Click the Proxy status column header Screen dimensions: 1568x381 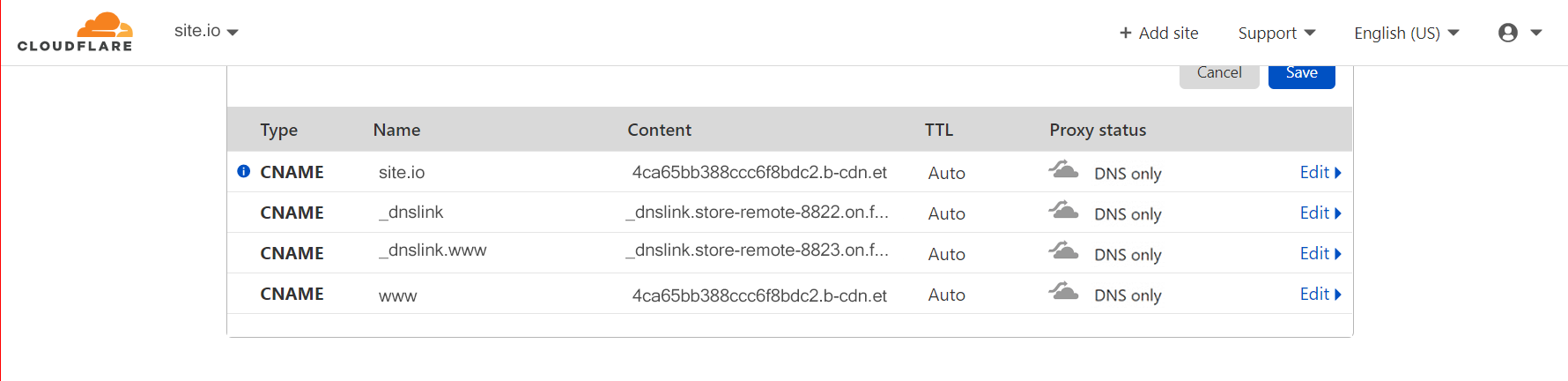tap(1098, 130)
